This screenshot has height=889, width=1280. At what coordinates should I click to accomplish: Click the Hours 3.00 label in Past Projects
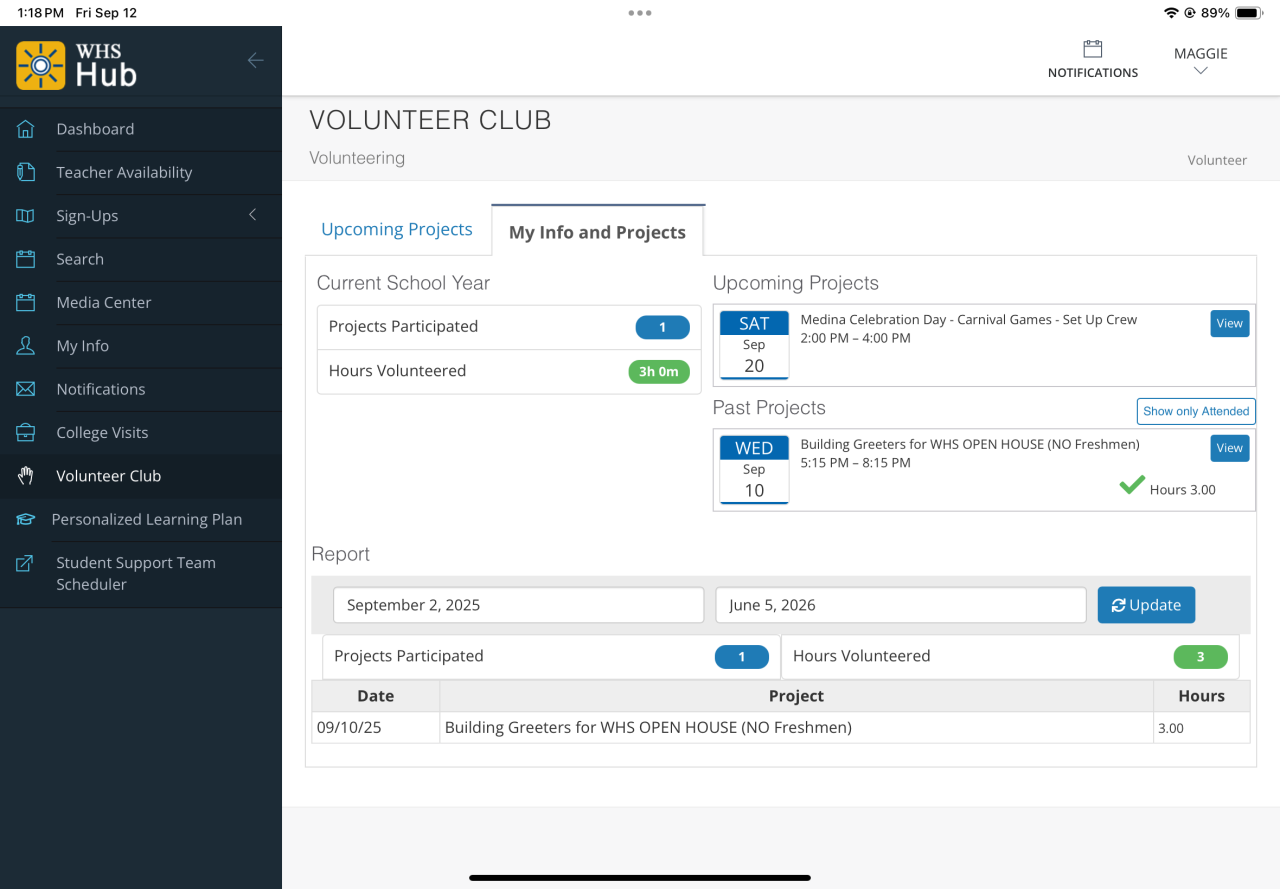[1183, 490]
